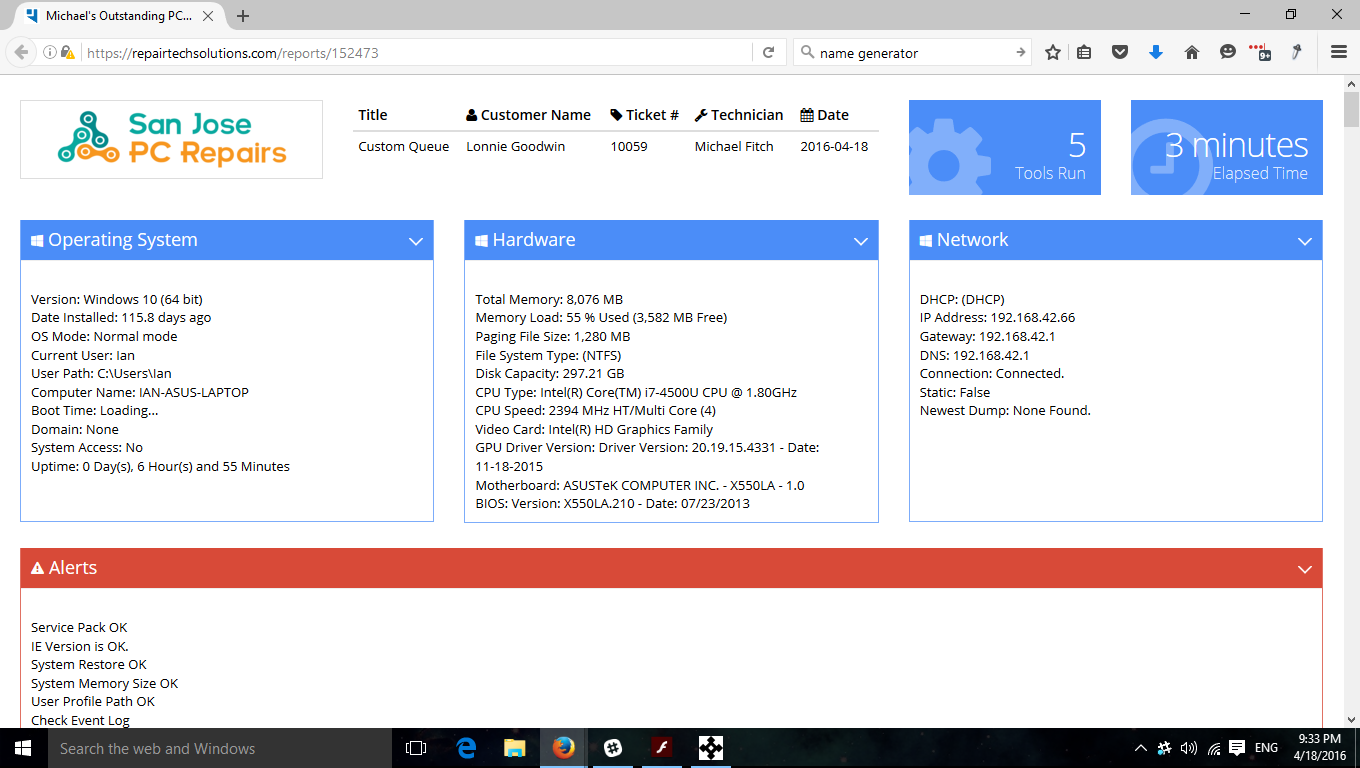Reload the current report page
This screenshot has width=1360, height=768.
[768, 53]
